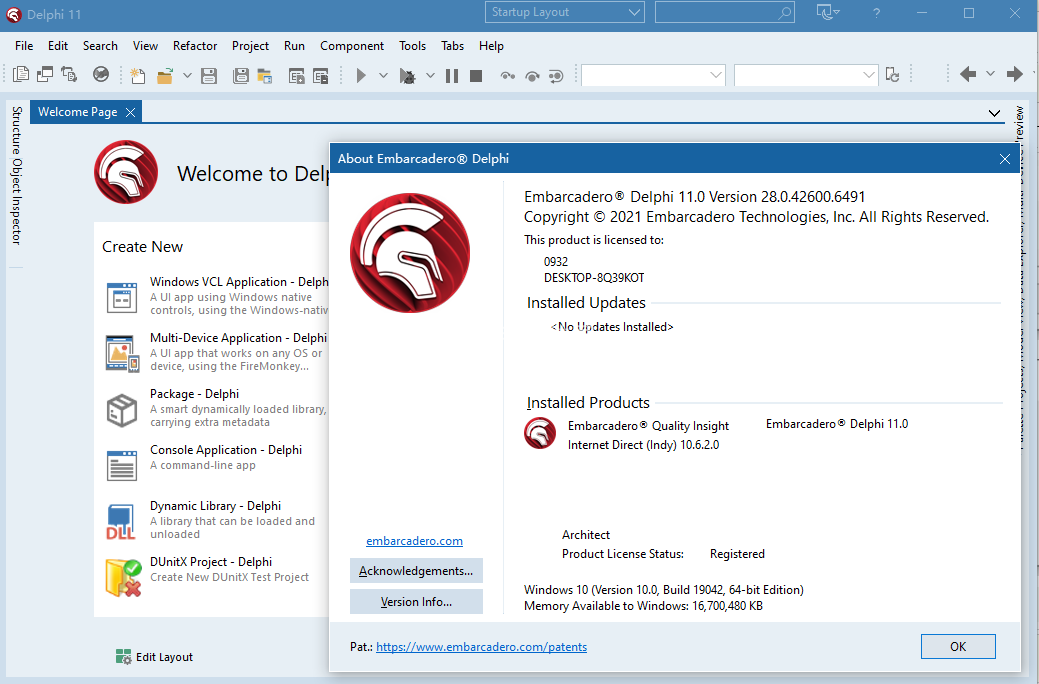Click the Open folder toolbar icon

(x=165, y=75)
